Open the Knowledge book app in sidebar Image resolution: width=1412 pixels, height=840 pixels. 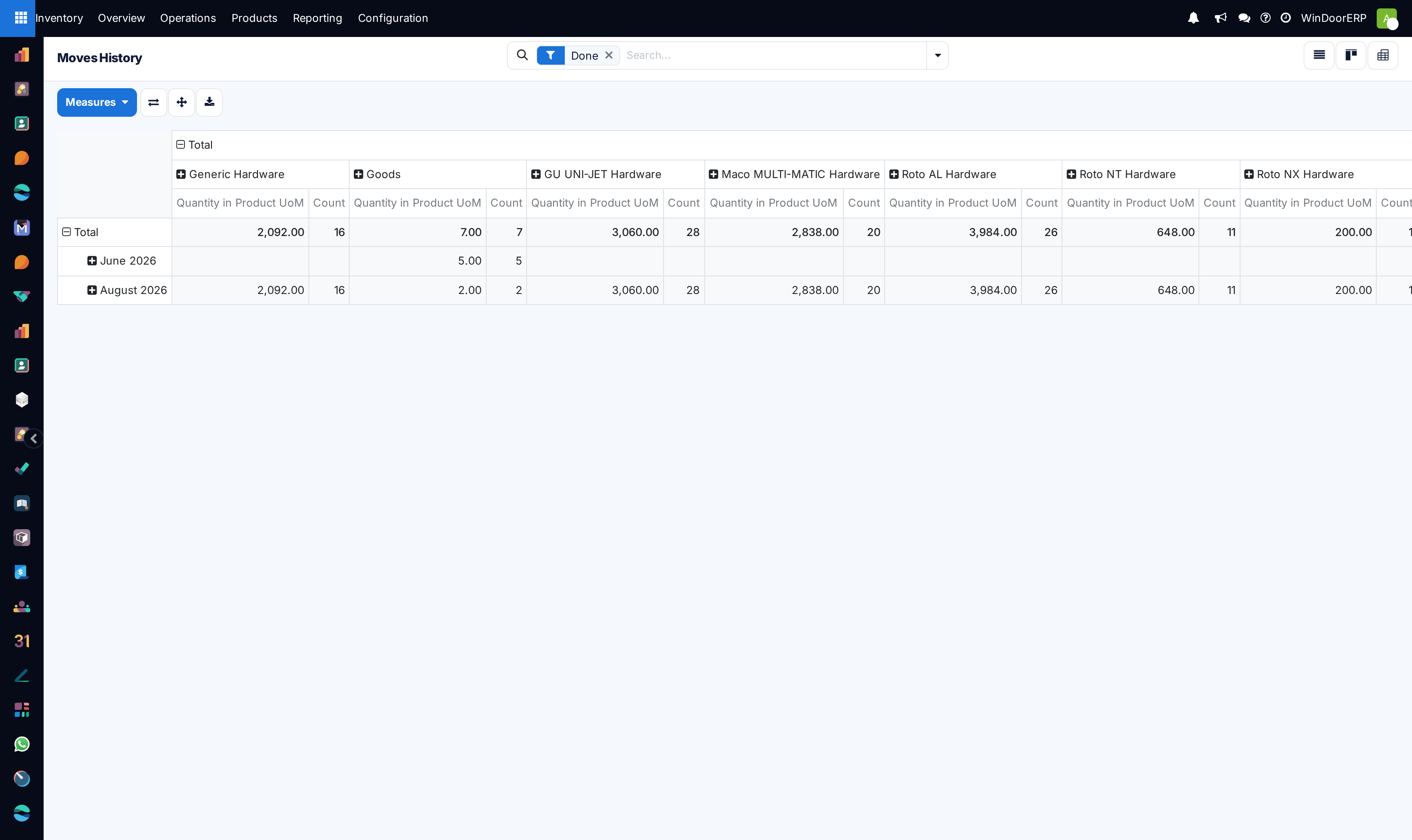click(x=21, y=503)
